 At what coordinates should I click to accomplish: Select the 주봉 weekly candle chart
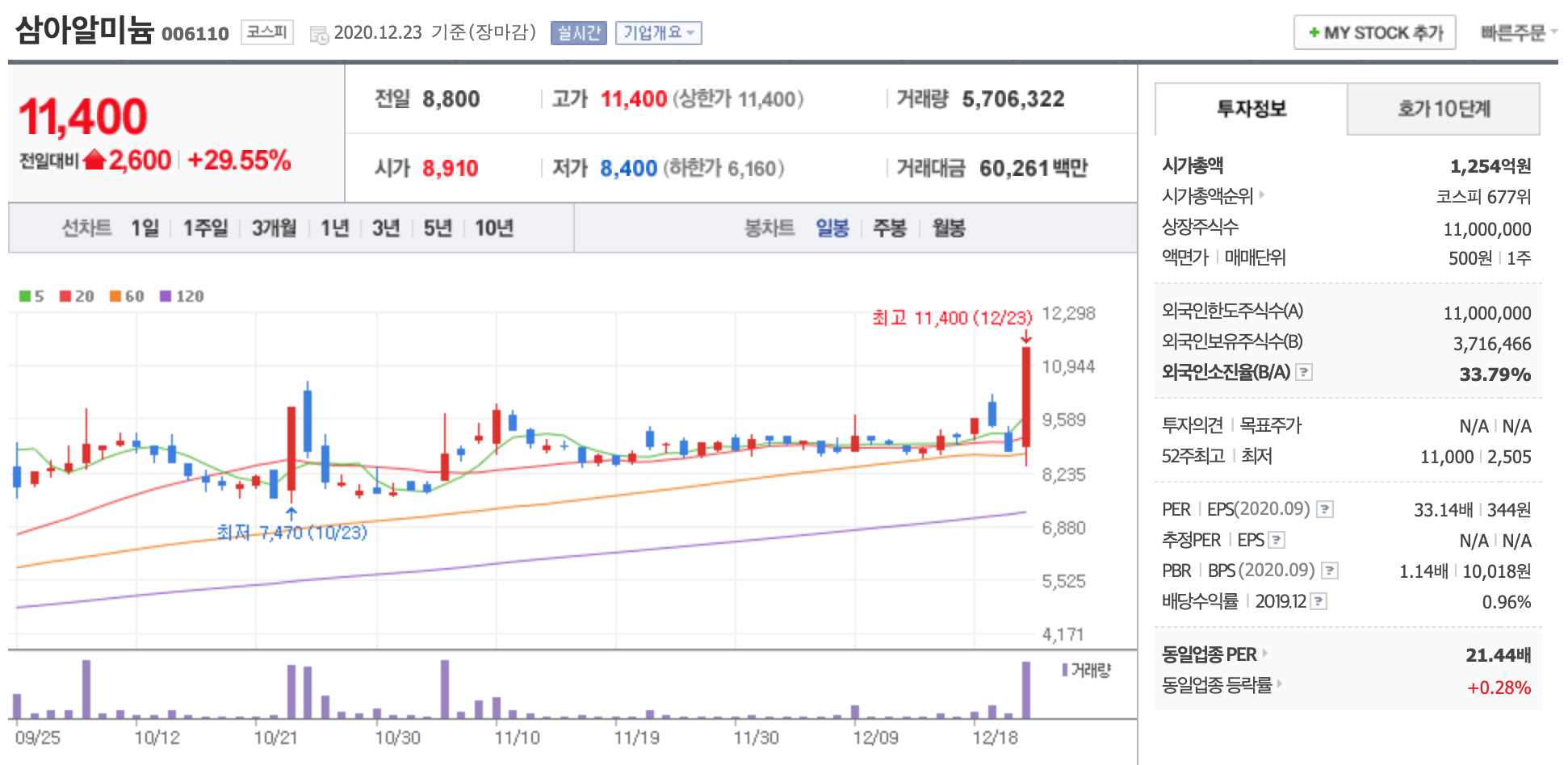pyautogui.click(x=890, y=228)
